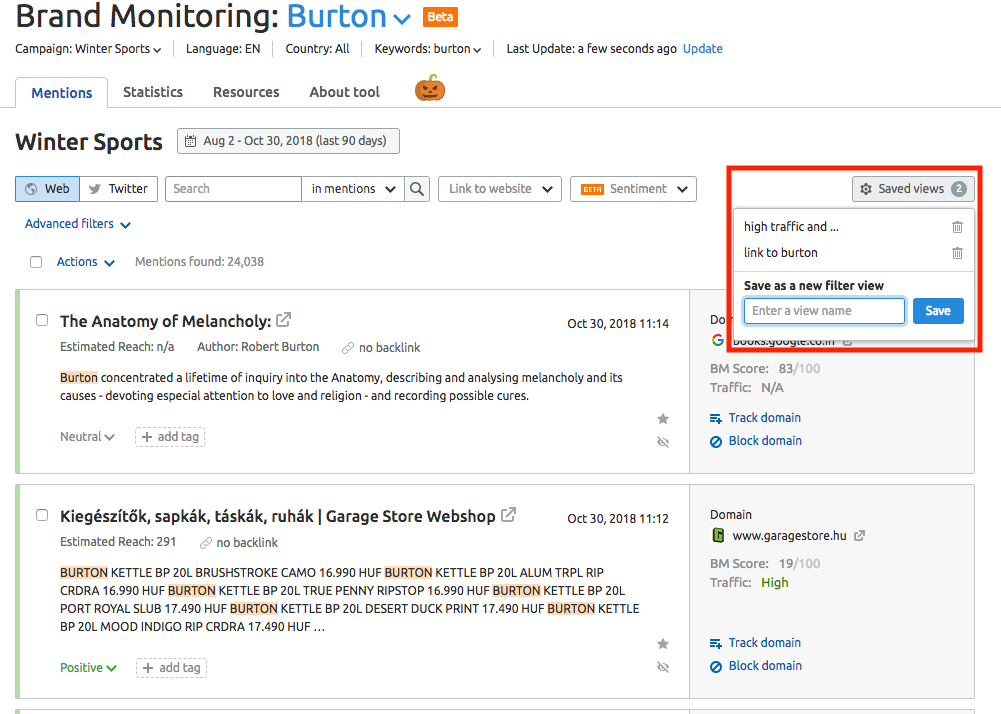This screenshot has height=714, width=1001.
Task: Click the 'Traffic: High' value
Action: pyautogui.click(x=749, y=582)
